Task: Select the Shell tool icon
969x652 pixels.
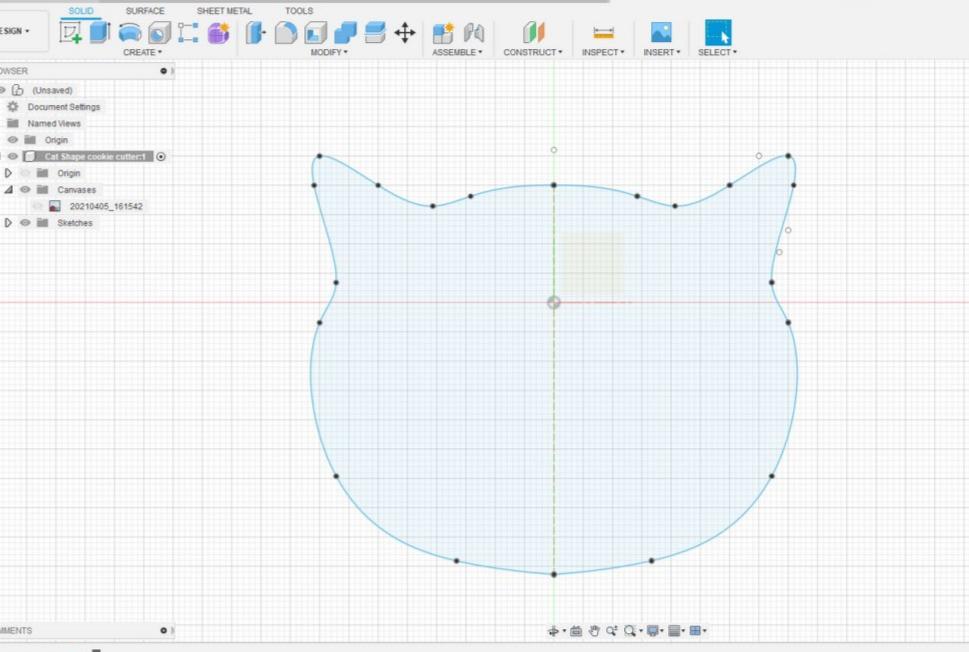Action: [x=316, y=32]
